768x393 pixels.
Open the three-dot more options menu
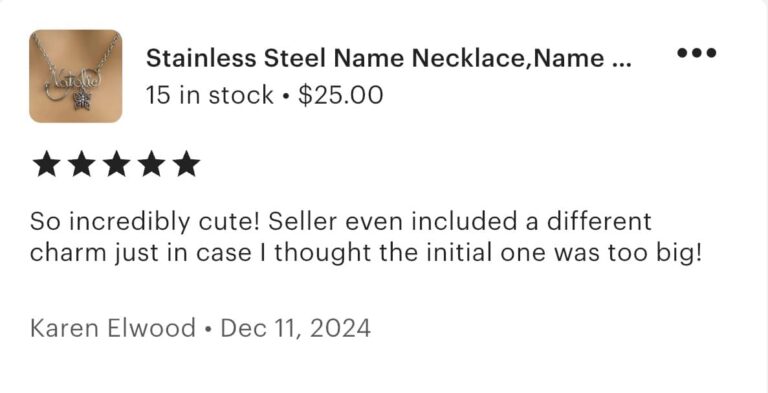[696, 52]
